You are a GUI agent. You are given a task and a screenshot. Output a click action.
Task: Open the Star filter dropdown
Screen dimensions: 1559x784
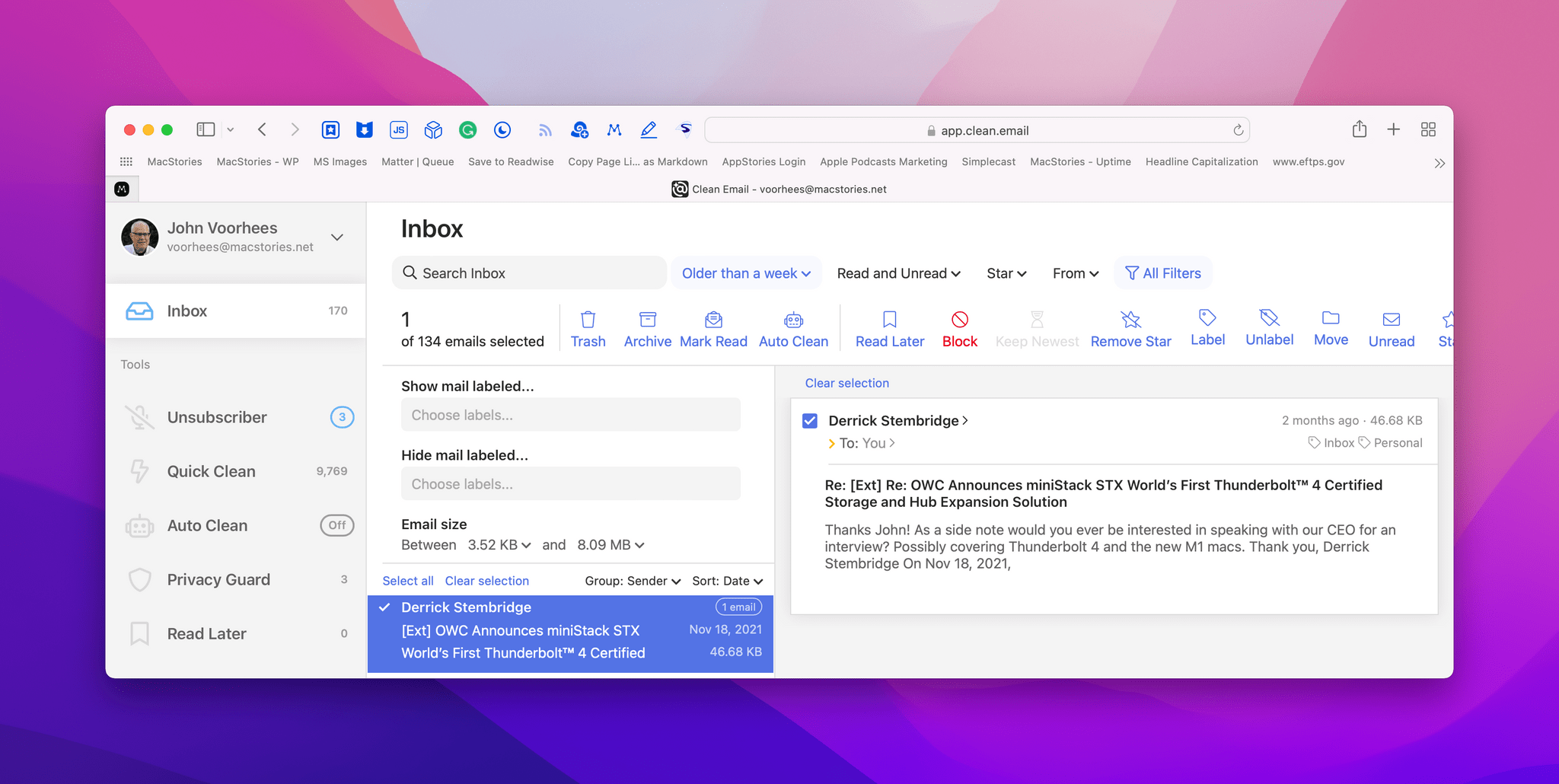click(x=1006, y=273)
